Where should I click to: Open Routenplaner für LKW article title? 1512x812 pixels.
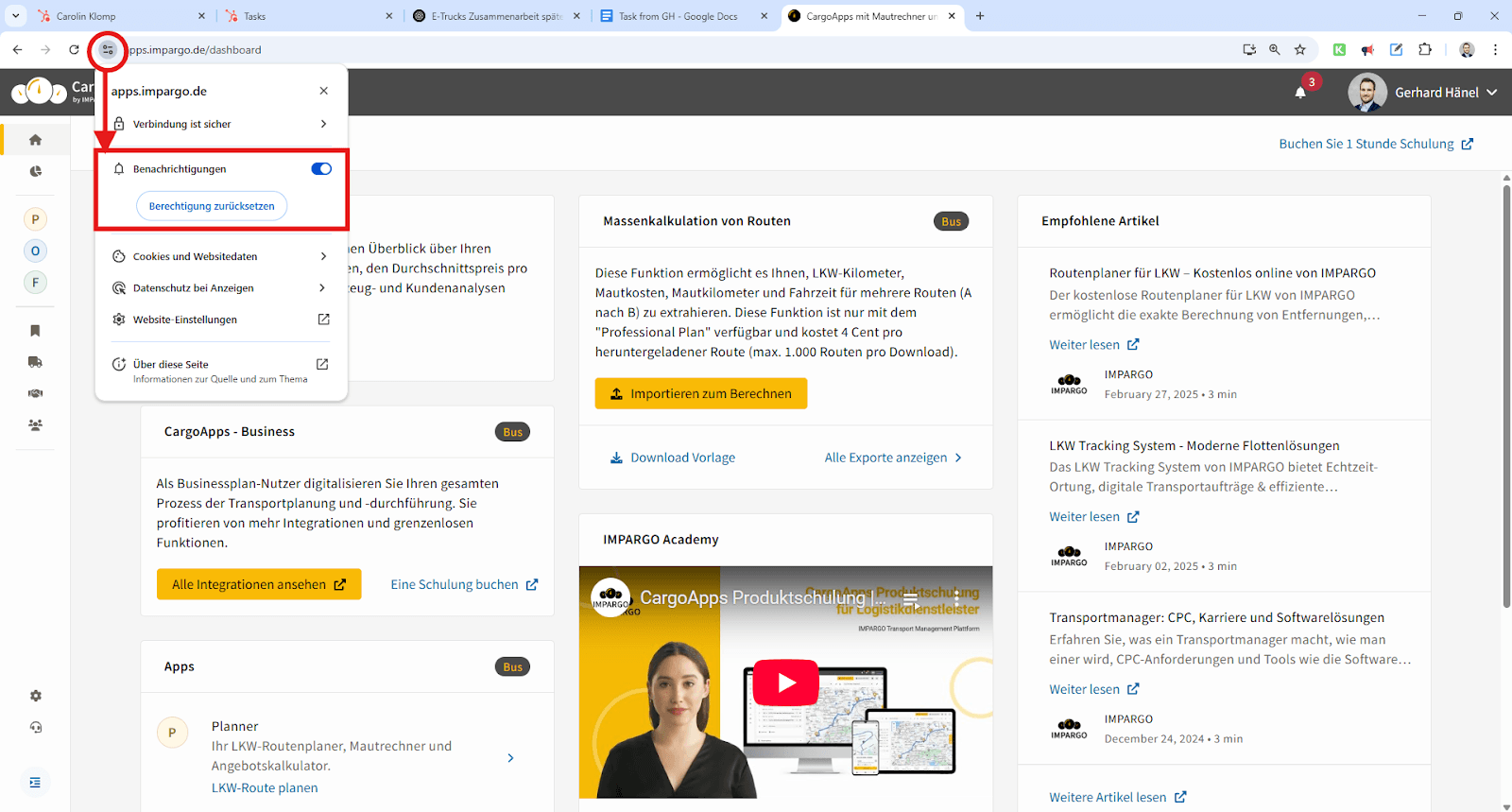1212,273
